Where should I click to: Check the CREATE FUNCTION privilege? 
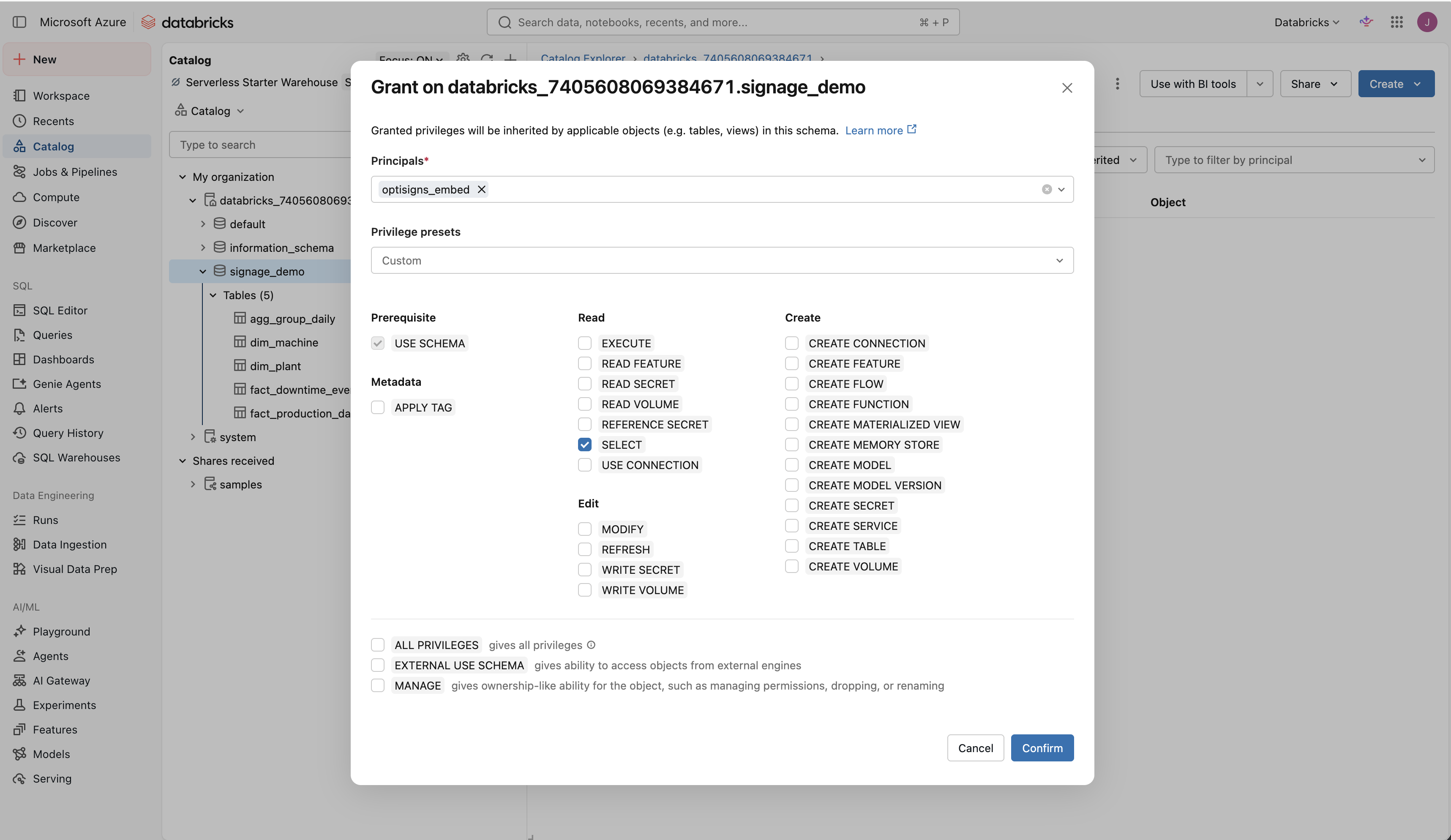pyautogui.click(x=792, y=404)
